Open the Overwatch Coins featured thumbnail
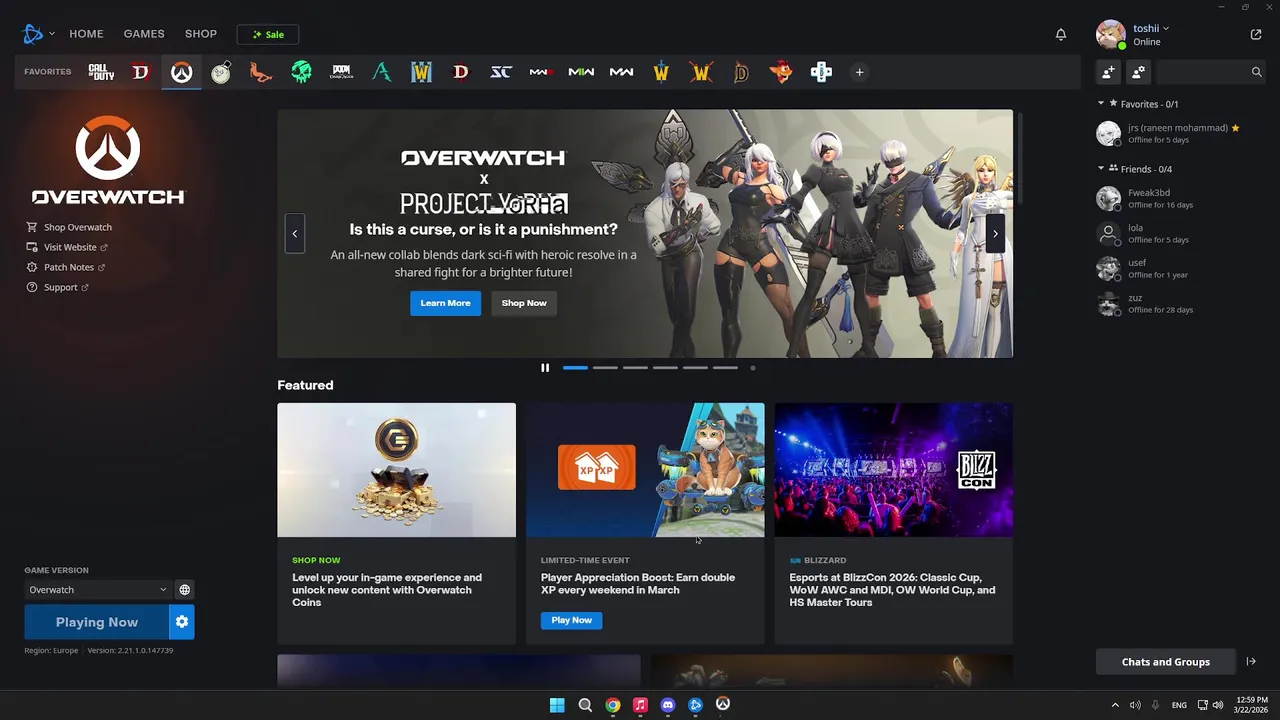 coord(396,470)
